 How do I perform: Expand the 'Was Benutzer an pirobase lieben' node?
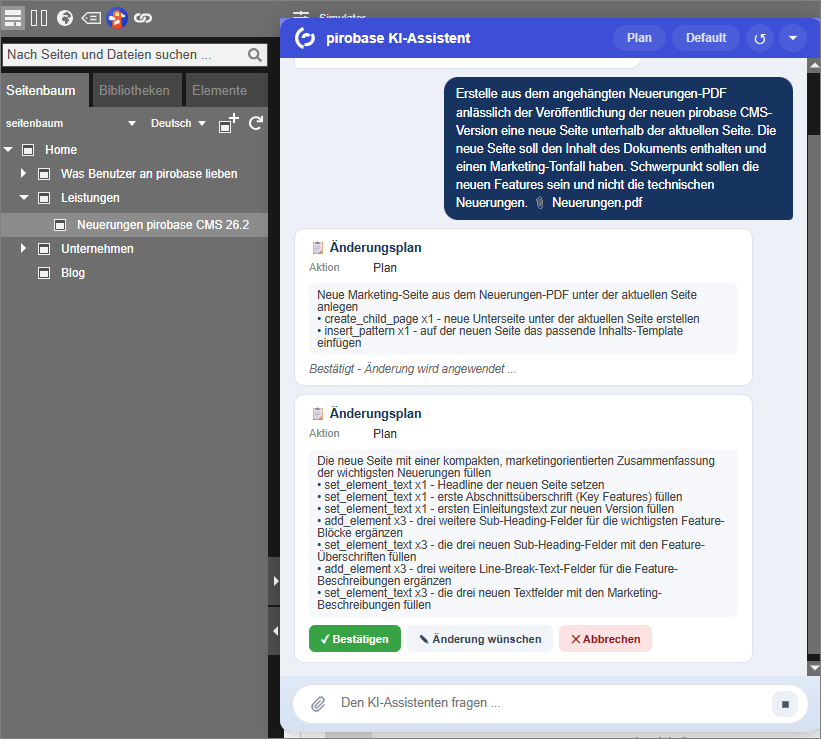click(x=23, y=173)
